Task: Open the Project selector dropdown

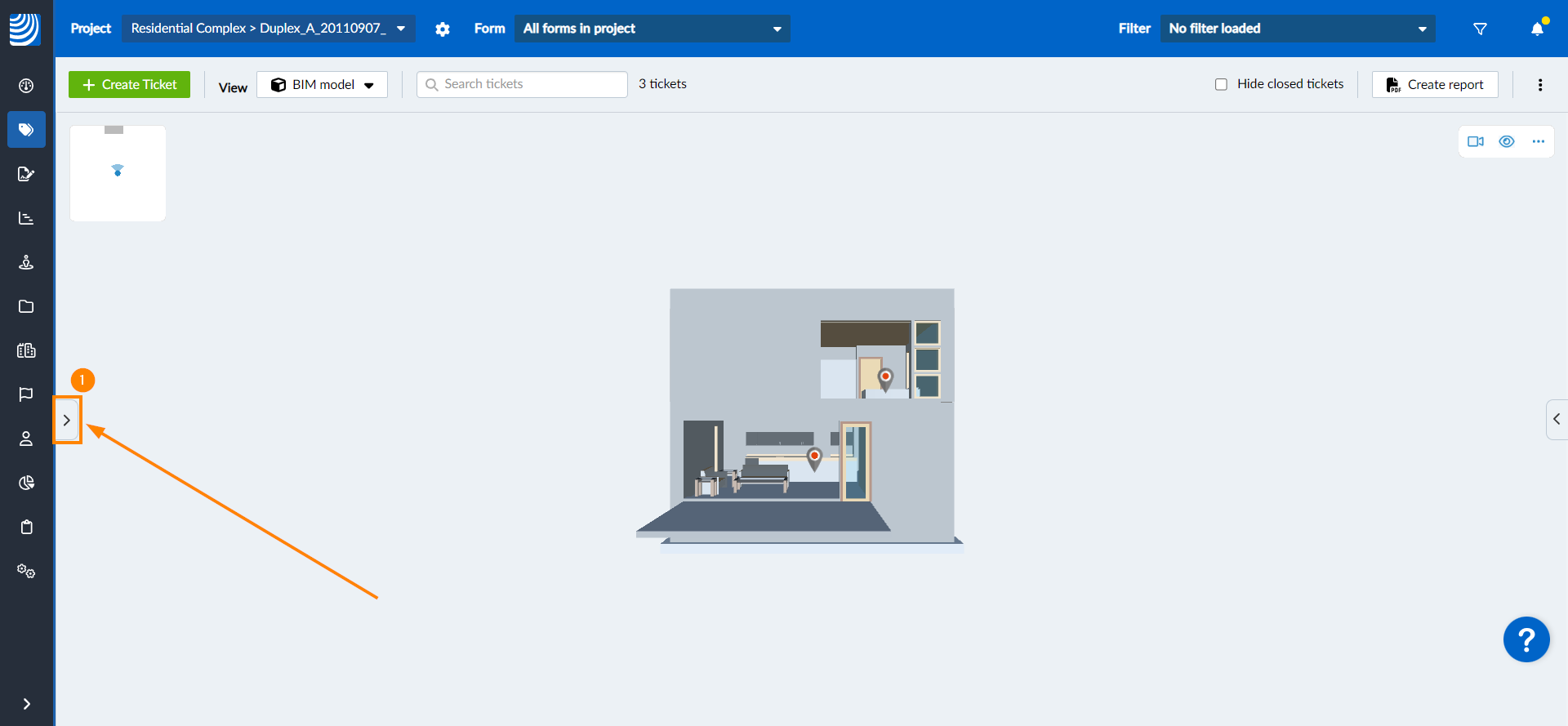Action: 268,29
